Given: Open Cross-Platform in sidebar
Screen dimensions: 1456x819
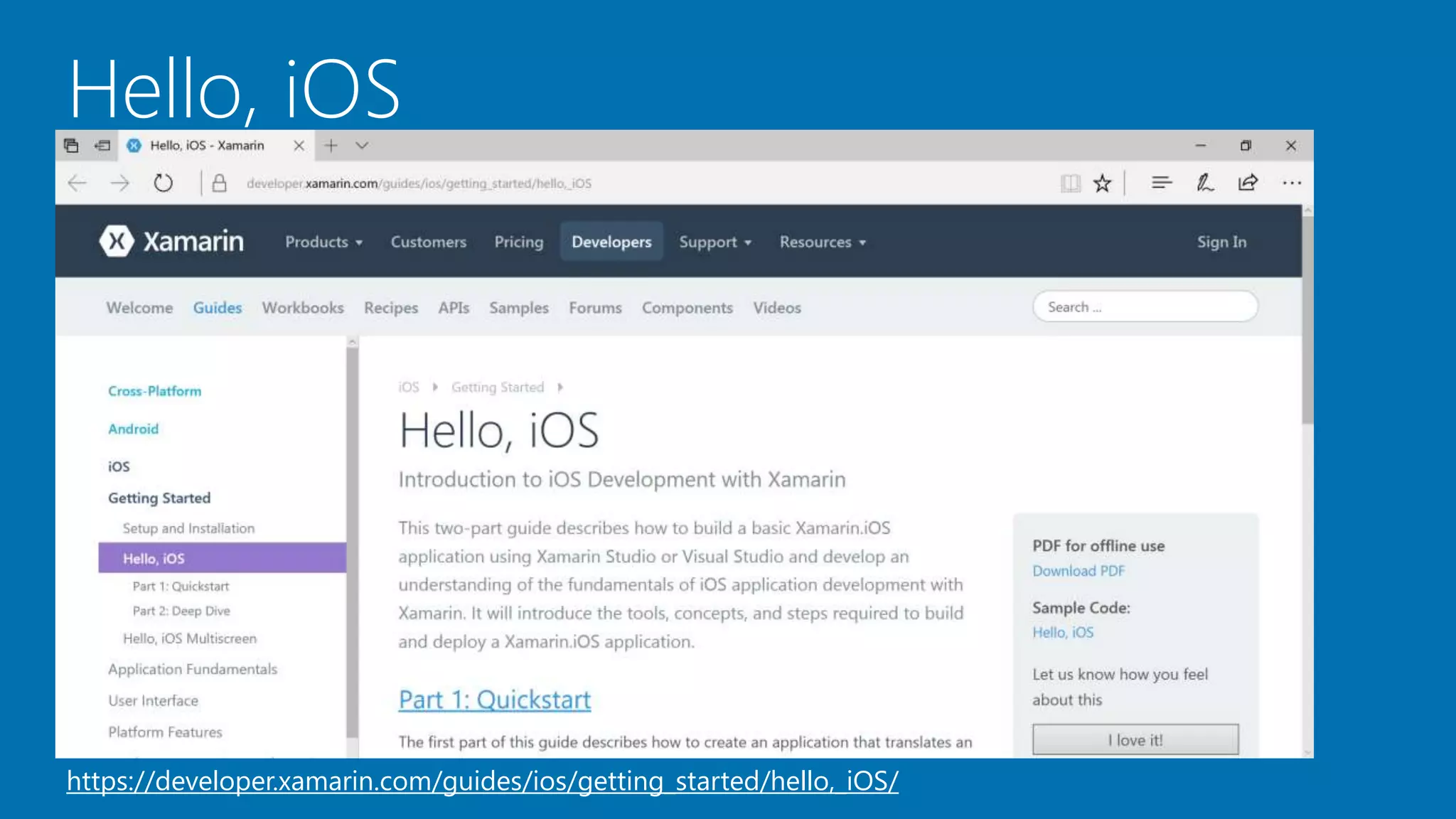Looking at the screenshot, I should 155,391.
